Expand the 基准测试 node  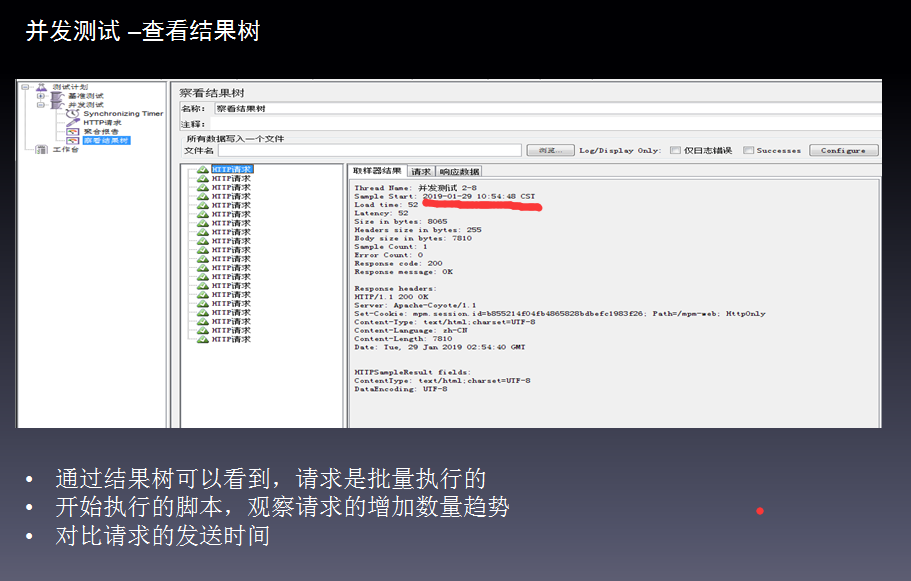[41, 96]
